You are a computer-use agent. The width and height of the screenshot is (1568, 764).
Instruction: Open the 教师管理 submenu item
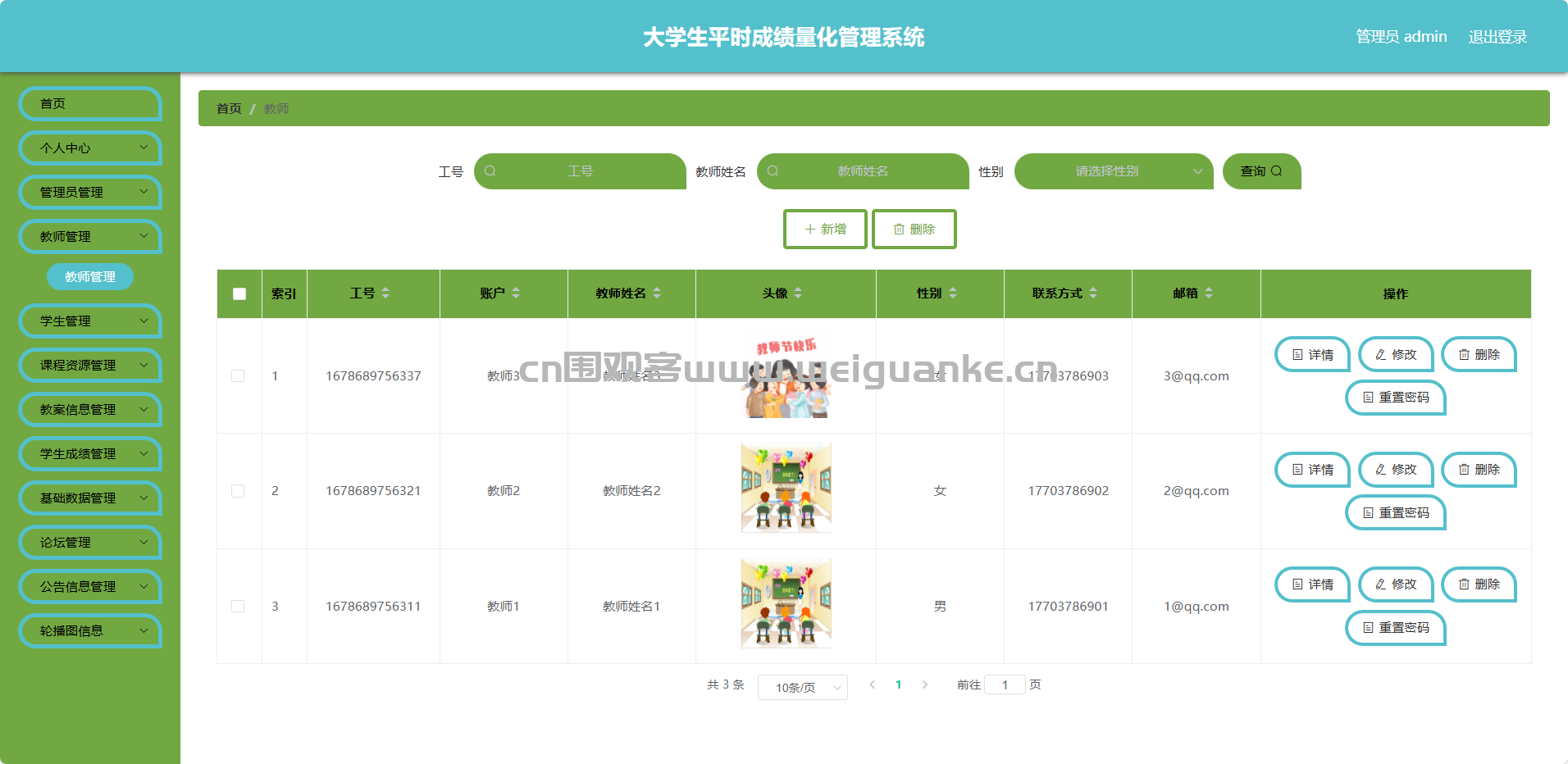coord(90,277)
